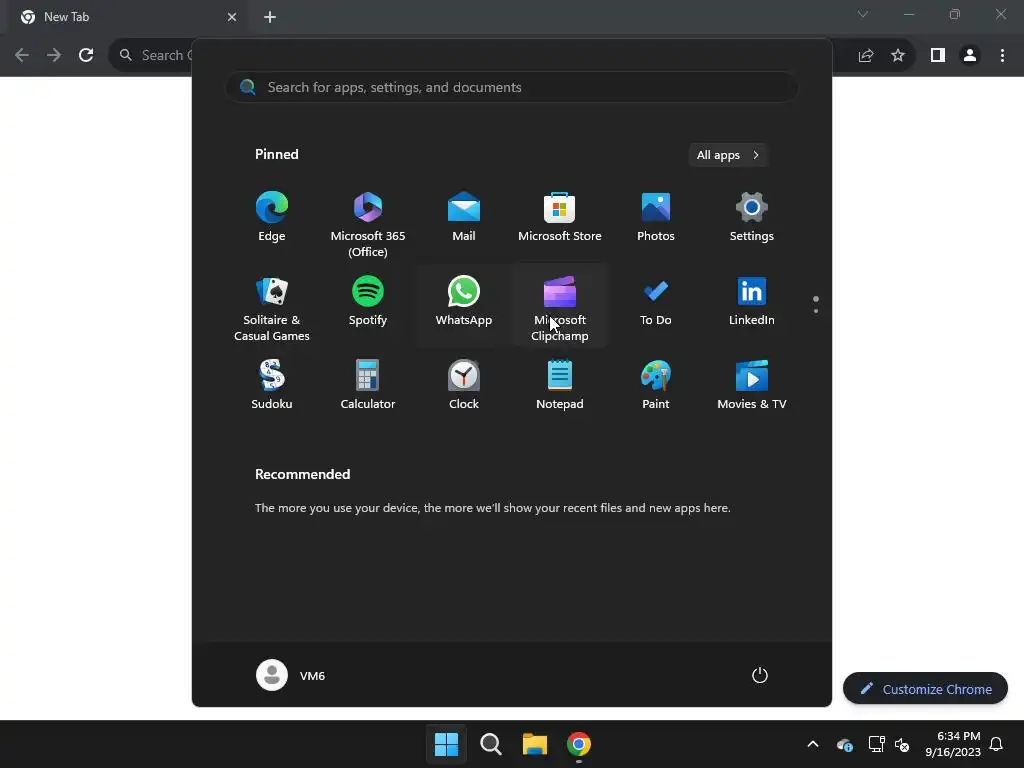Launch WhatsApp
1024x768 pixels.
coord(464,302)
